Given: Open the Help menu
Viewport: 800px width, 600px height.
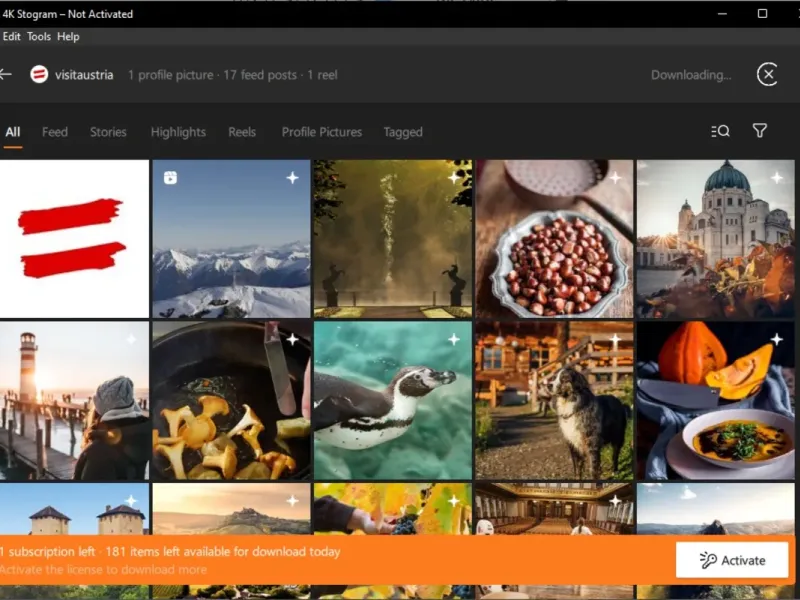Looking at the screenshot, I should point(68,37).
